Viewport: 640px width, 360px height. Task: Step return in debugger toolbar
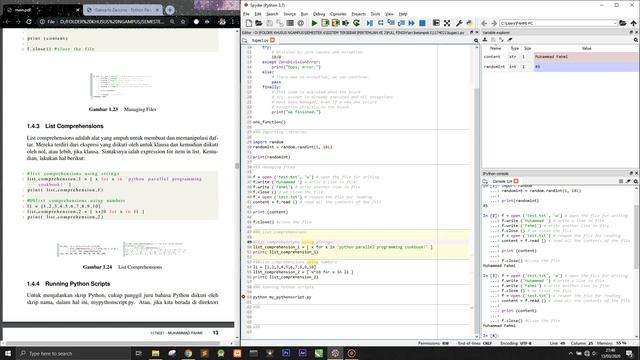click(401, 23)
